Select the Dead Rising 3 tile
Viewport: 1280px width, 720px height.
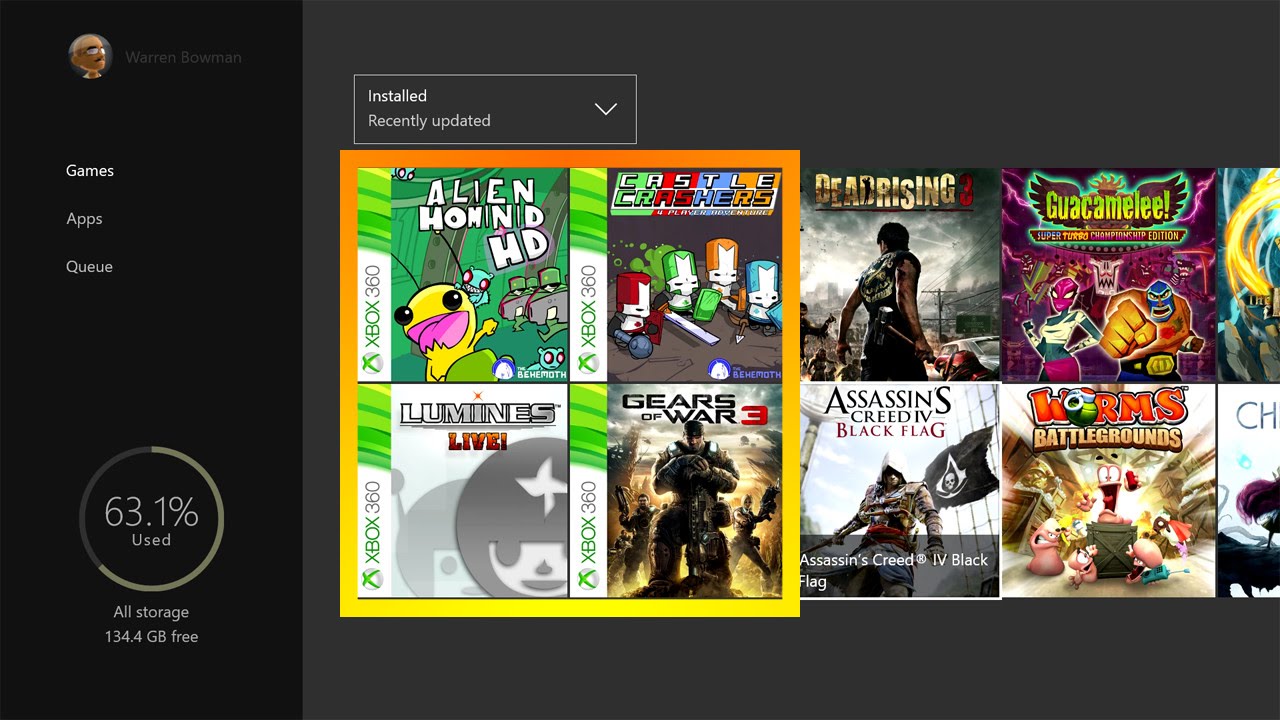tap(900, 275)
